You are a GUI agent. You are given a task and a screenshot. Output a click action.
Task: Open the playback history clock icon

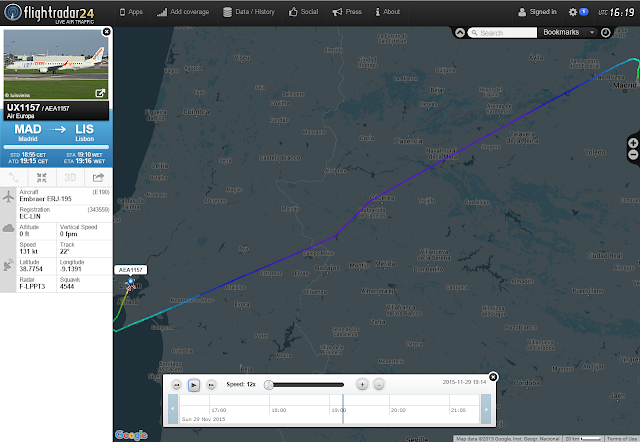click(606, 33)
